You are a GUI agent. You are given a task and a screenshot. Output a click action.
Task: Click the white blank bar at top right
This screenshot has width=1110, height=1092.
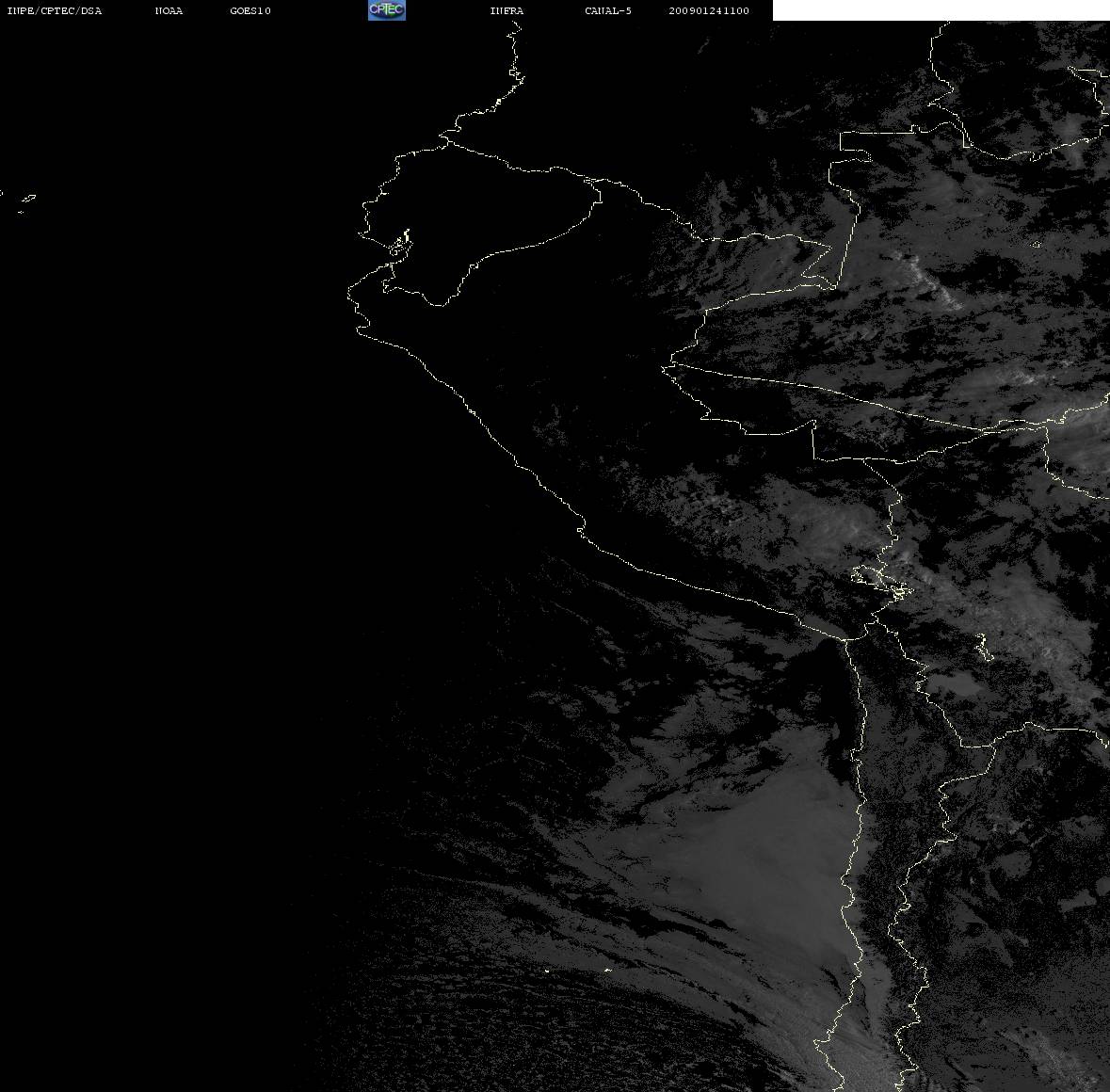[941, 10]
